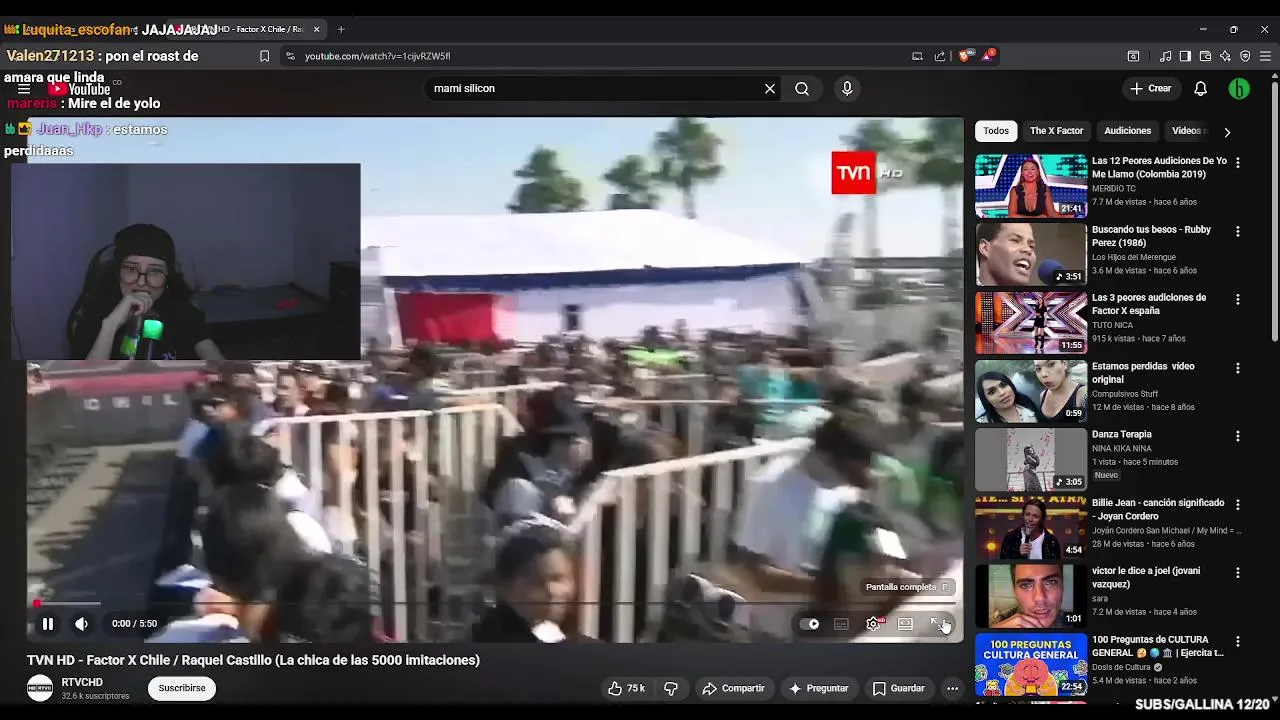Open the YouTube hamburger guide menu
1280x720 pixels.
pyautogui.click(x=23, y=89)
